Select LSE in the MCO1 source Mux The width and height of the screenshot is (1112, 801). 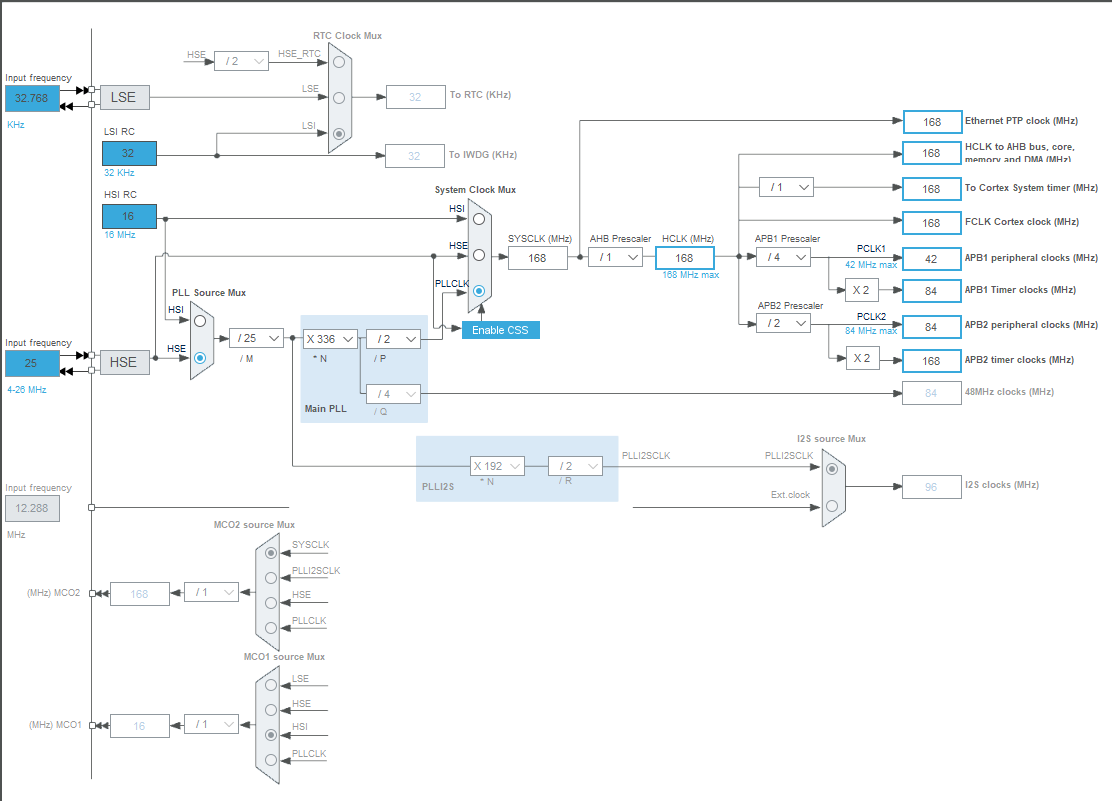[x=269, y=684]
